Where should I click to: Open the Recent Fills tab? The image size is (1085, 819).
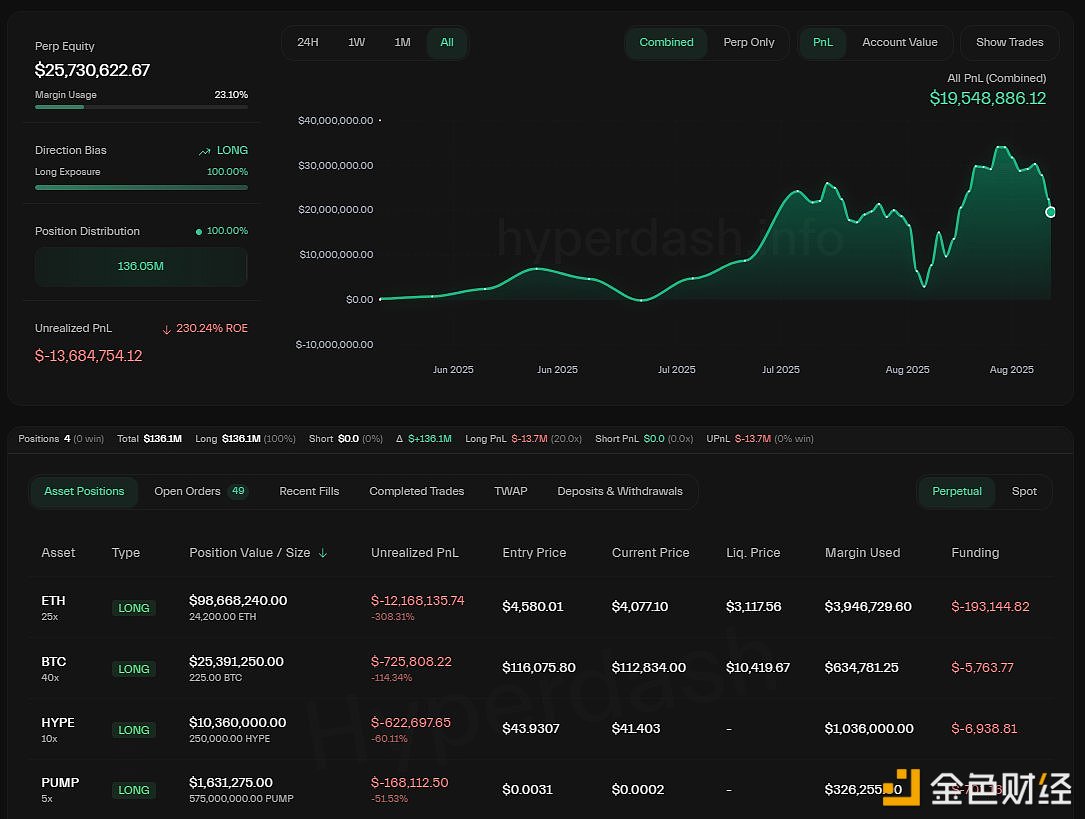coord(309,491)
